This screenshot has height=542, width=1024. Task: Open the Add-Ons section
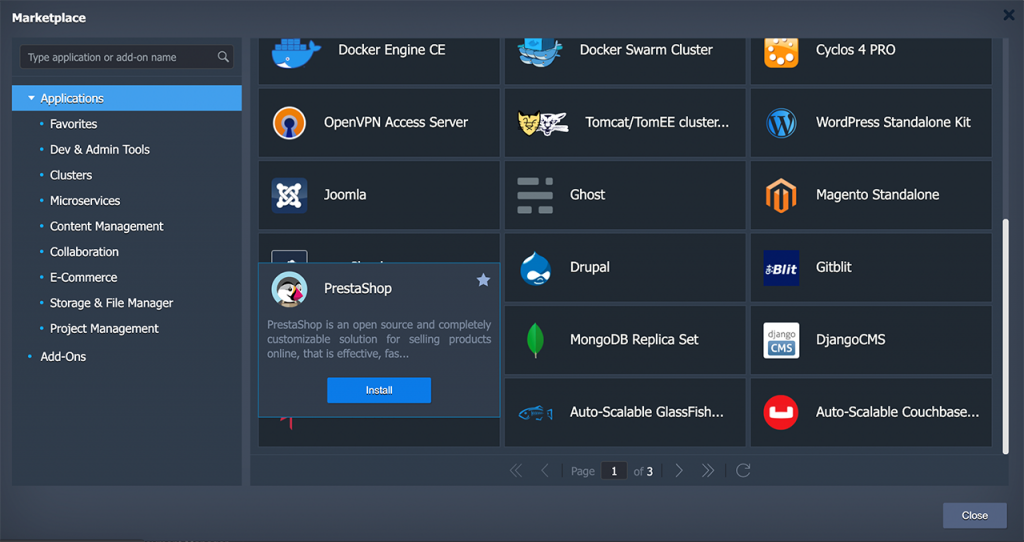click(63, 357)
